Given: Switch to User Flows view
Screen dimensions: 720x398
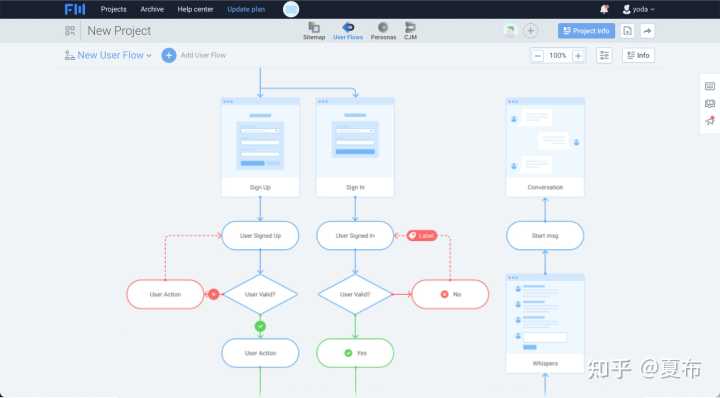Looking at the screenshot, I should click(348, 31).
